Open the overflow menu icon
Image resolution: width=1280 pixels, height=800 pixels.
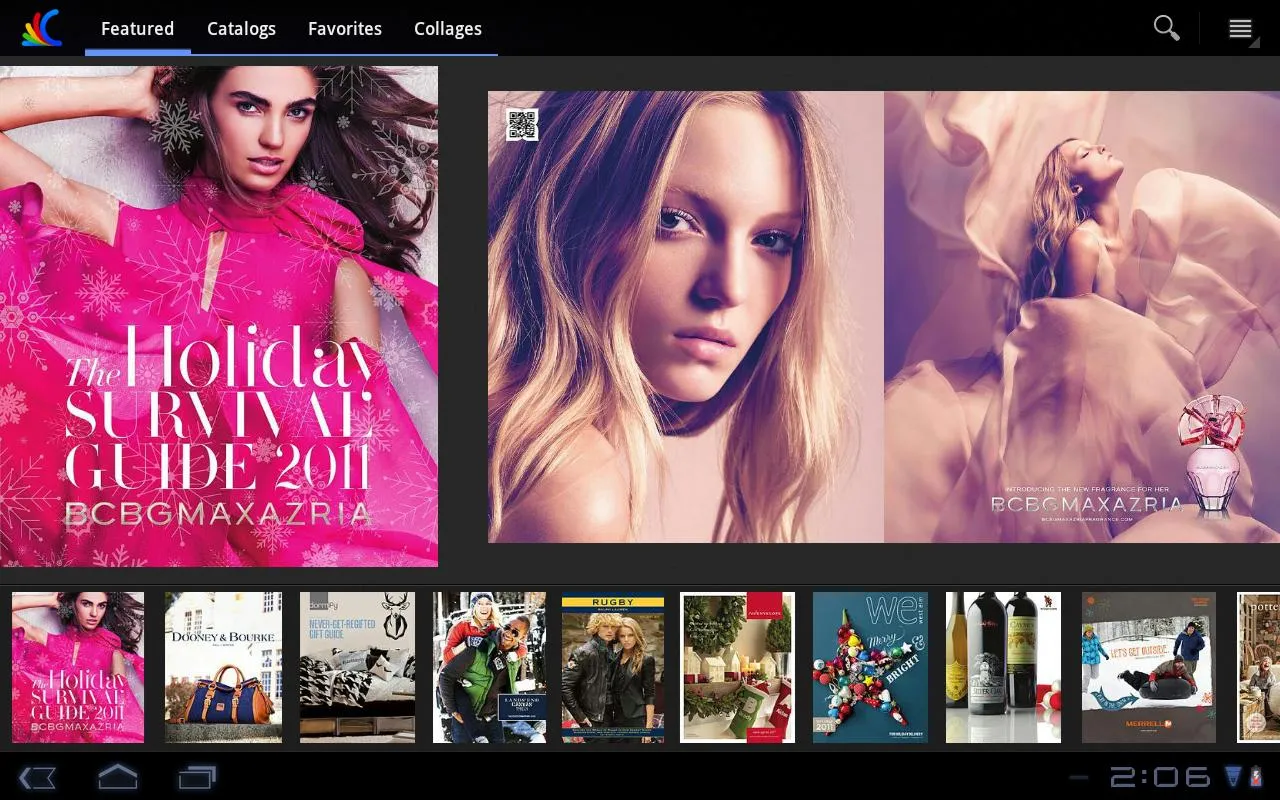(1240, 29)
